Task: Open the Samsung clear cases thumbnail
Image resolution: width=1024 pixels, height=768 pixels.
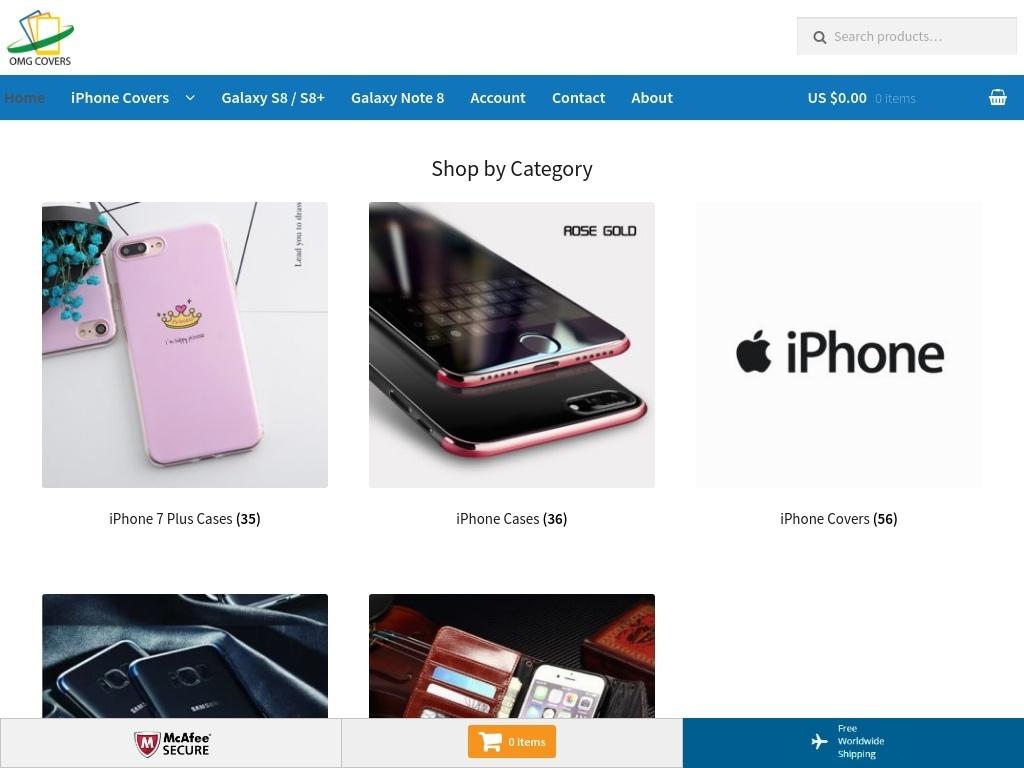Action: coord(185,656)
